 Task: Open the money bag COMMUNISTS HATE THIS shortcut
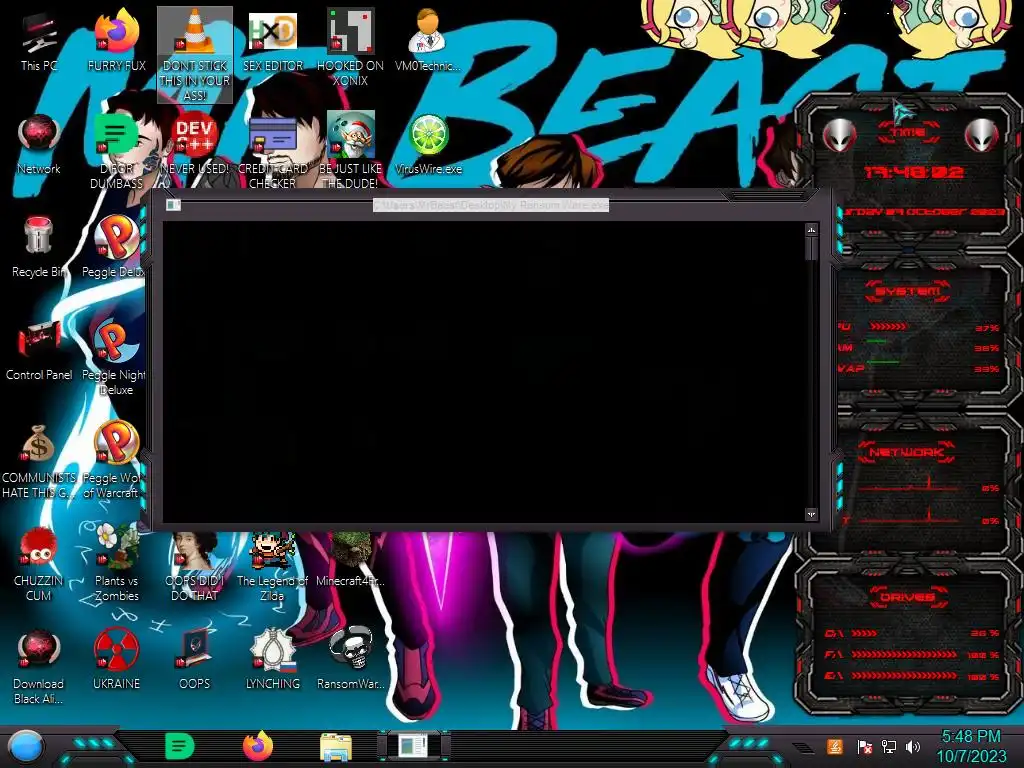pos(39,461)
